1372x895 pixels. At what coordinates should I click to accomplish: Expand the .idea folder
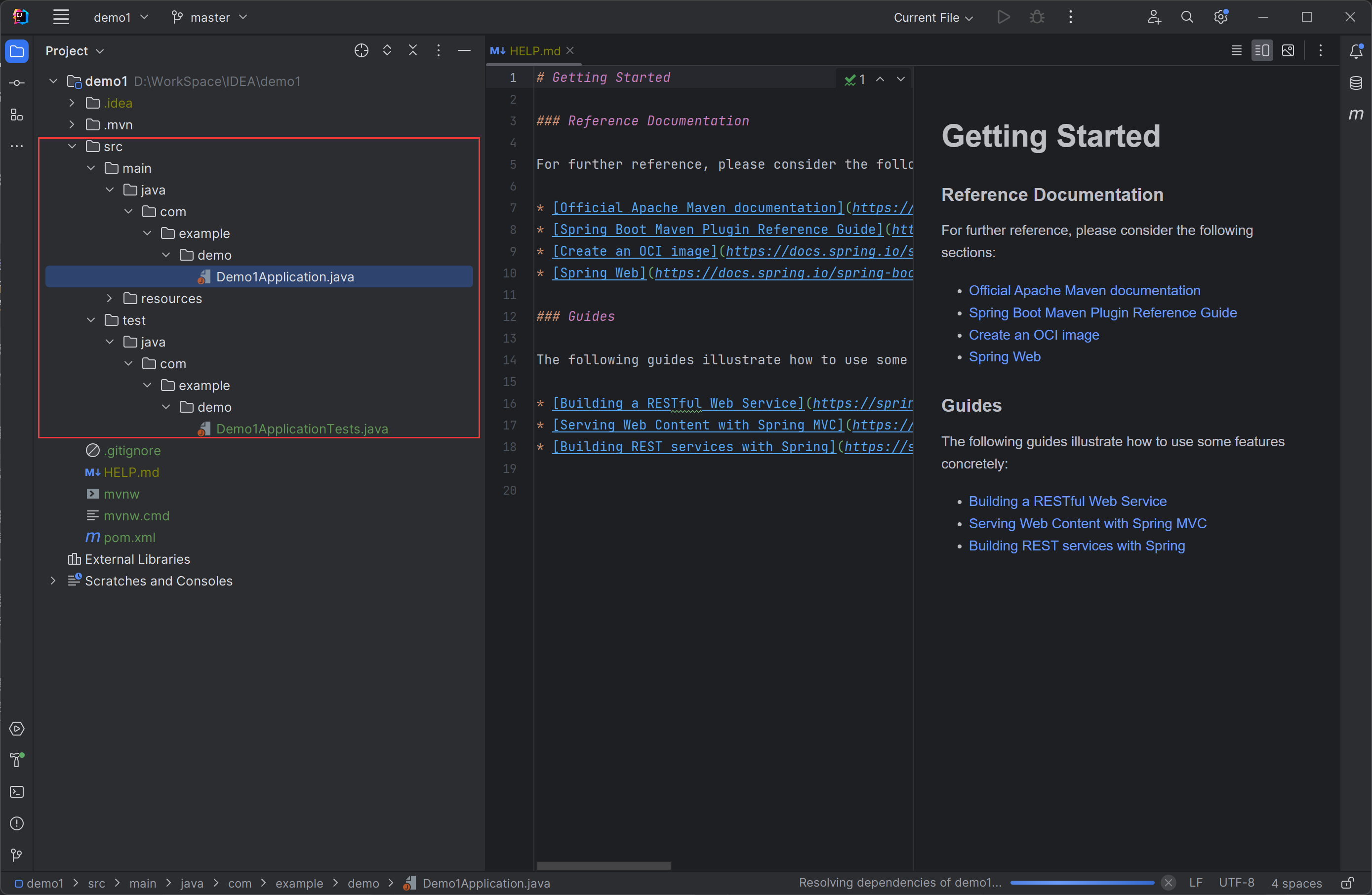pos(72,103)
